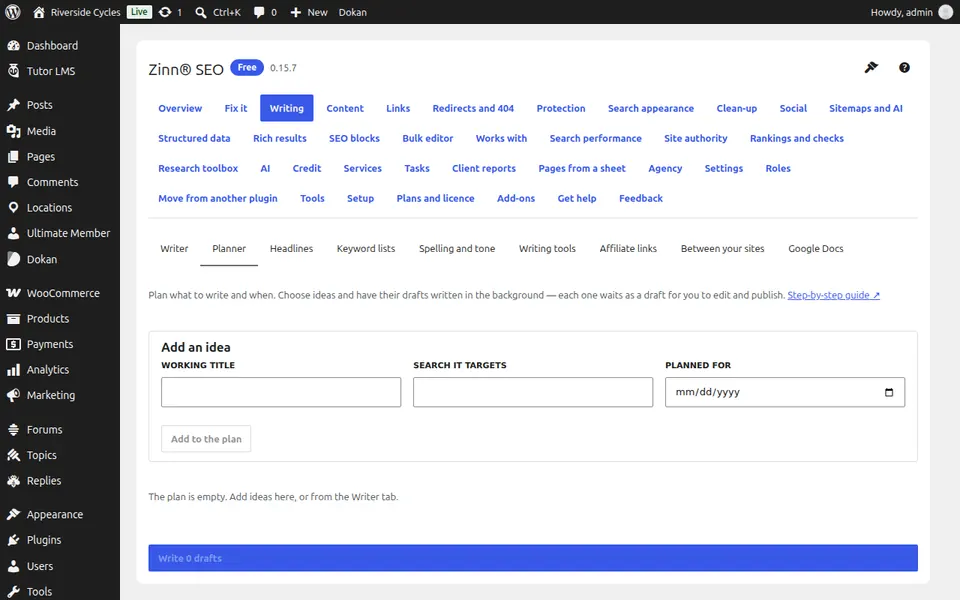
Task: Open the Howdy, admin account menu
Action: point(912,12)
